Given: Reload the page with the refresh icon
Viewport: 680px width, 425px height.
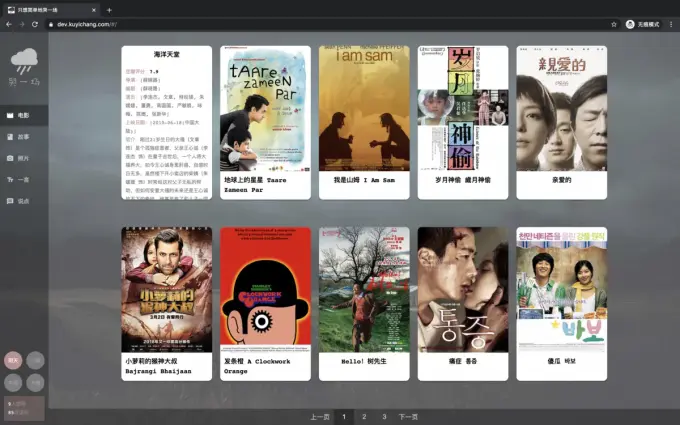Looking at the screenshot, I should 35,24.
